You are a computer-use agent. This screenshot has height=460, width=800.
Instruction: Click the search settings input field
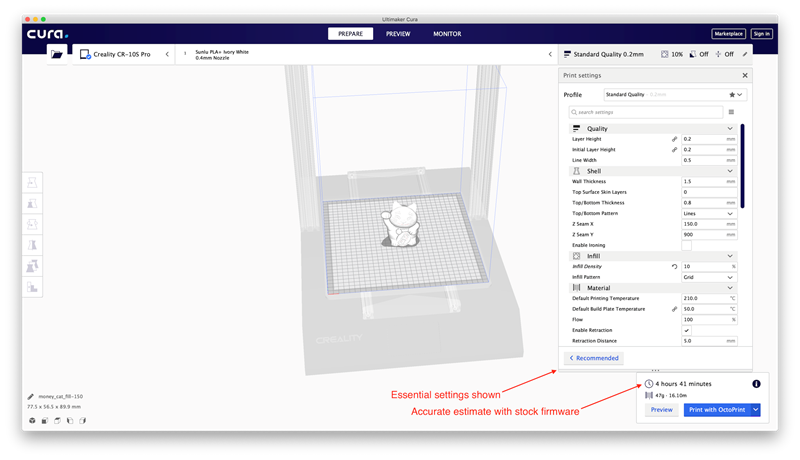pyautogui.click(x=645, y=112)
